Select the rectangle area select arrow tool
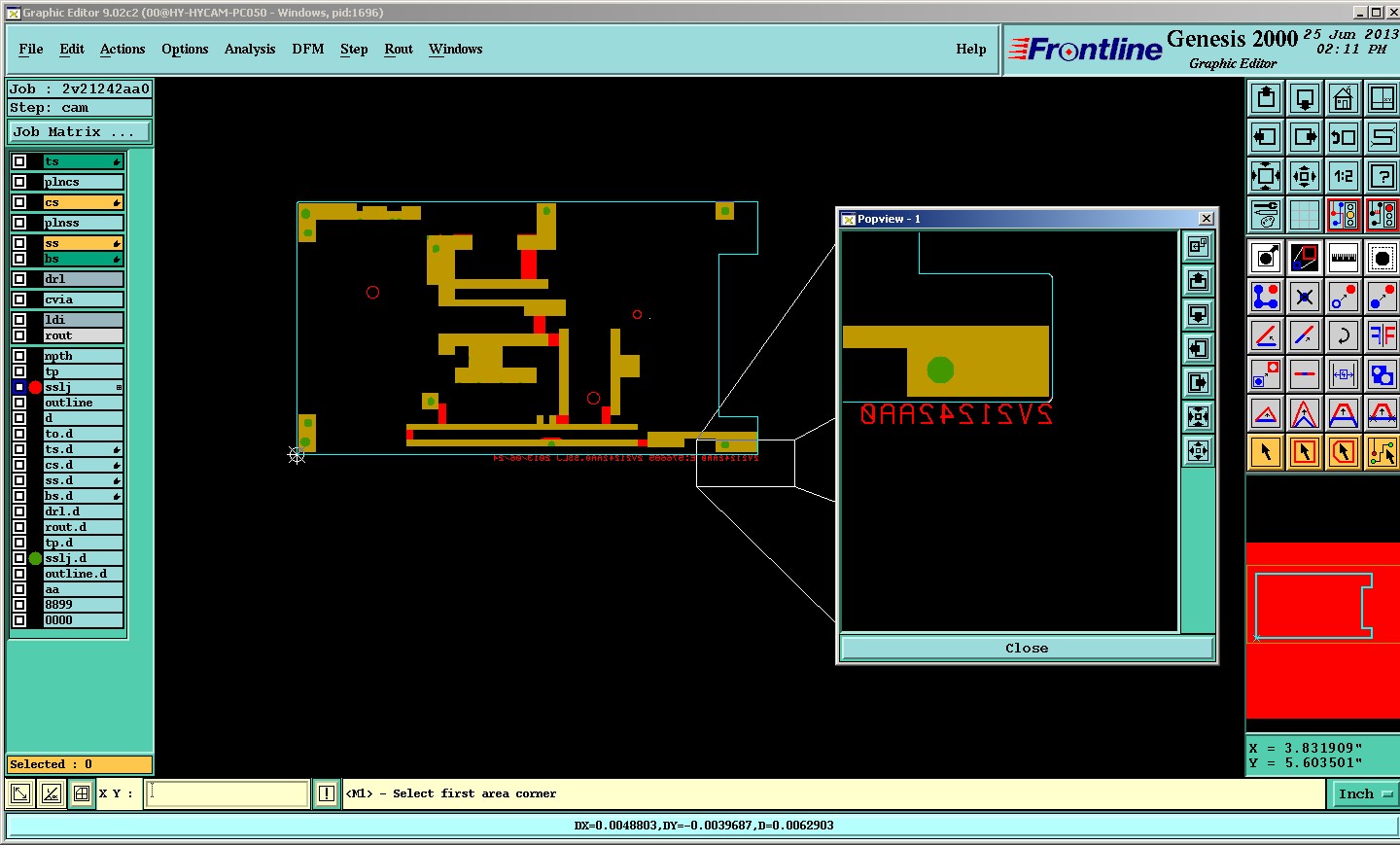The width and height of the screenshot is (1400, 845). click(1305, 452)
